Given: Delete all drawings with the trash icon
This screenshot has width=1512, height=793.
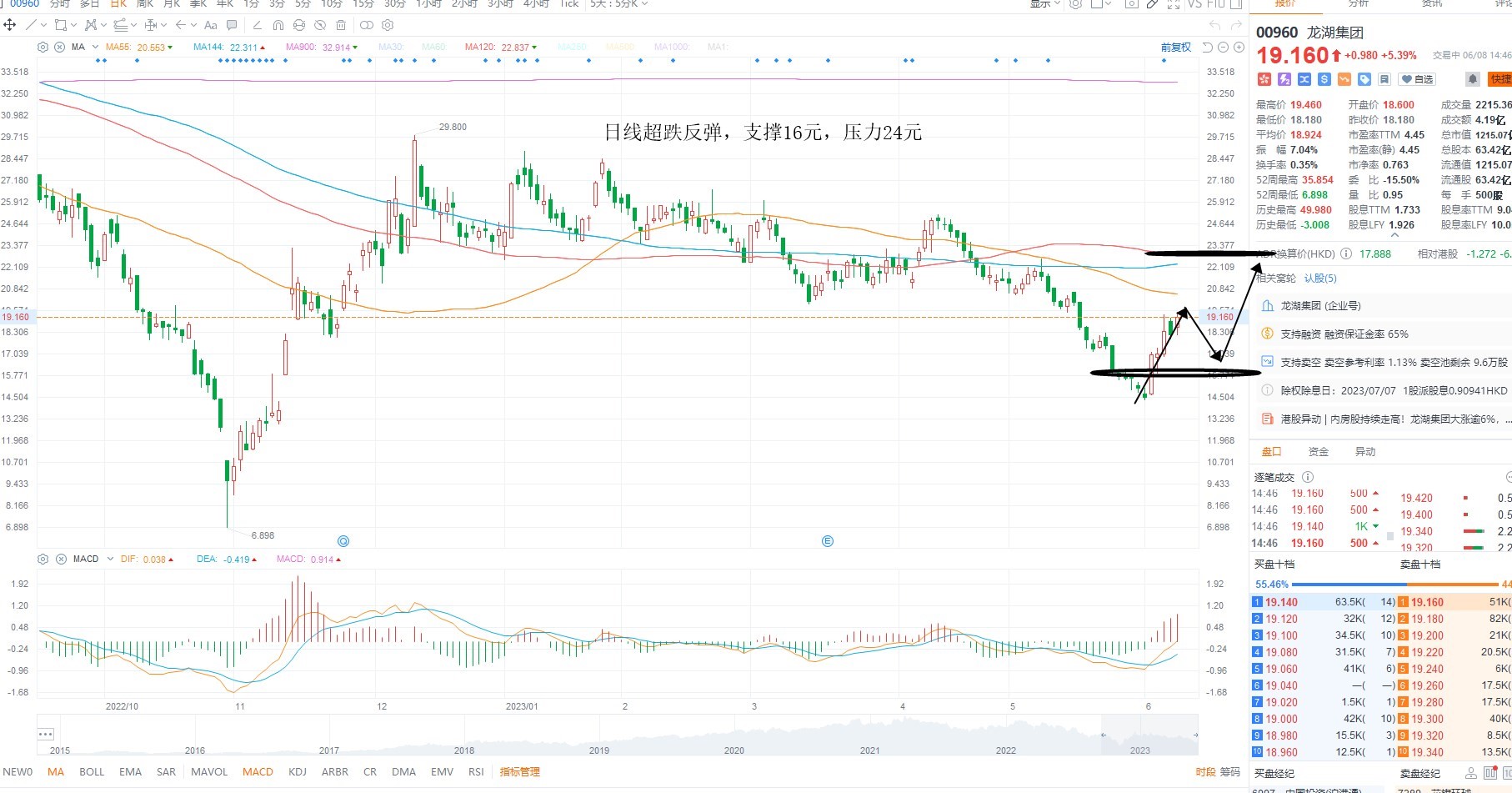Looking at the screenshot, I should click(x=341, y=25).
